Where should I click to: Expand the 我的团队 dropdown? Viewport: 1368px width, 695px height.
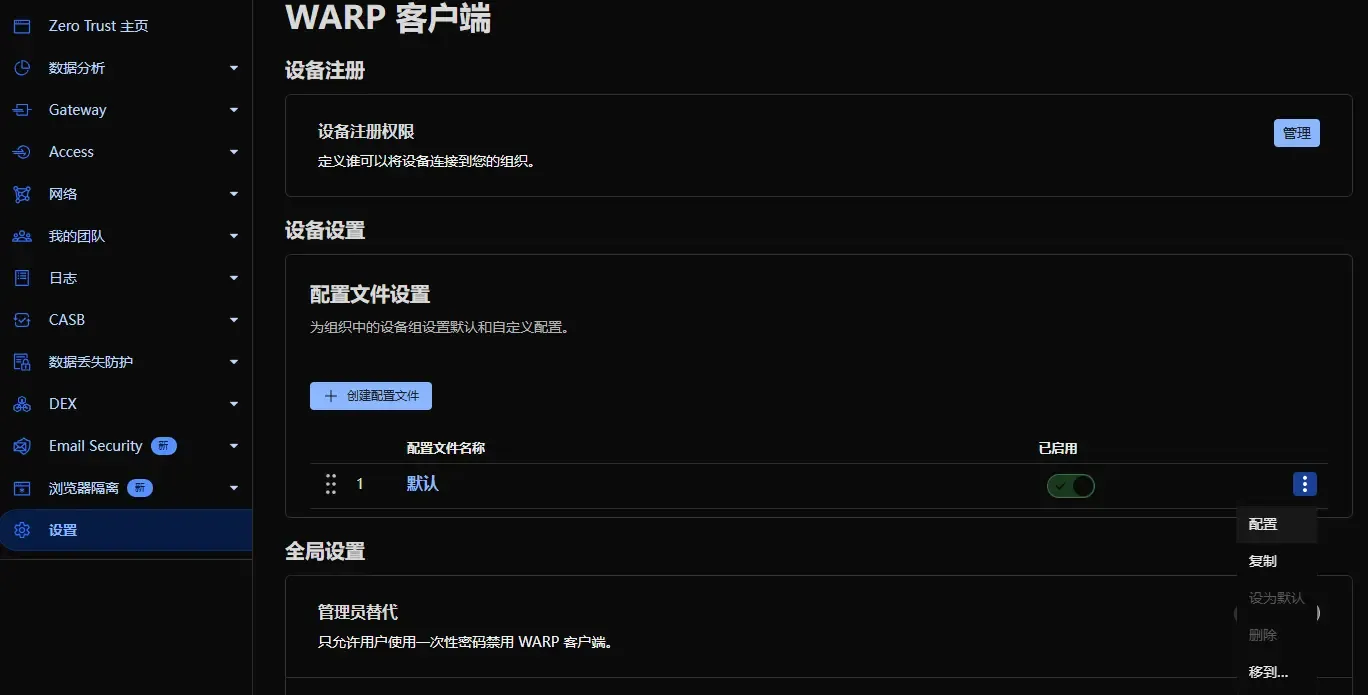[233, 235]
